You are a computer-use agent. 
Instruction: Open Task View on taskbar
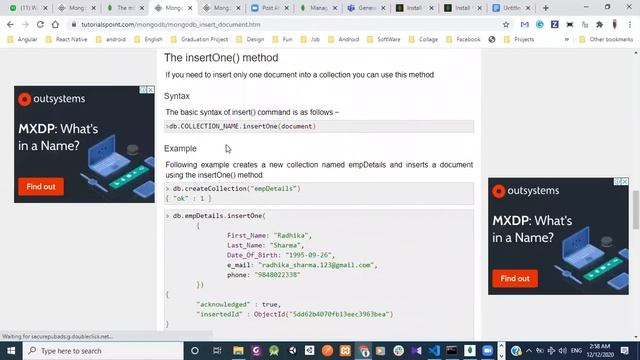[x=217, y=351]
